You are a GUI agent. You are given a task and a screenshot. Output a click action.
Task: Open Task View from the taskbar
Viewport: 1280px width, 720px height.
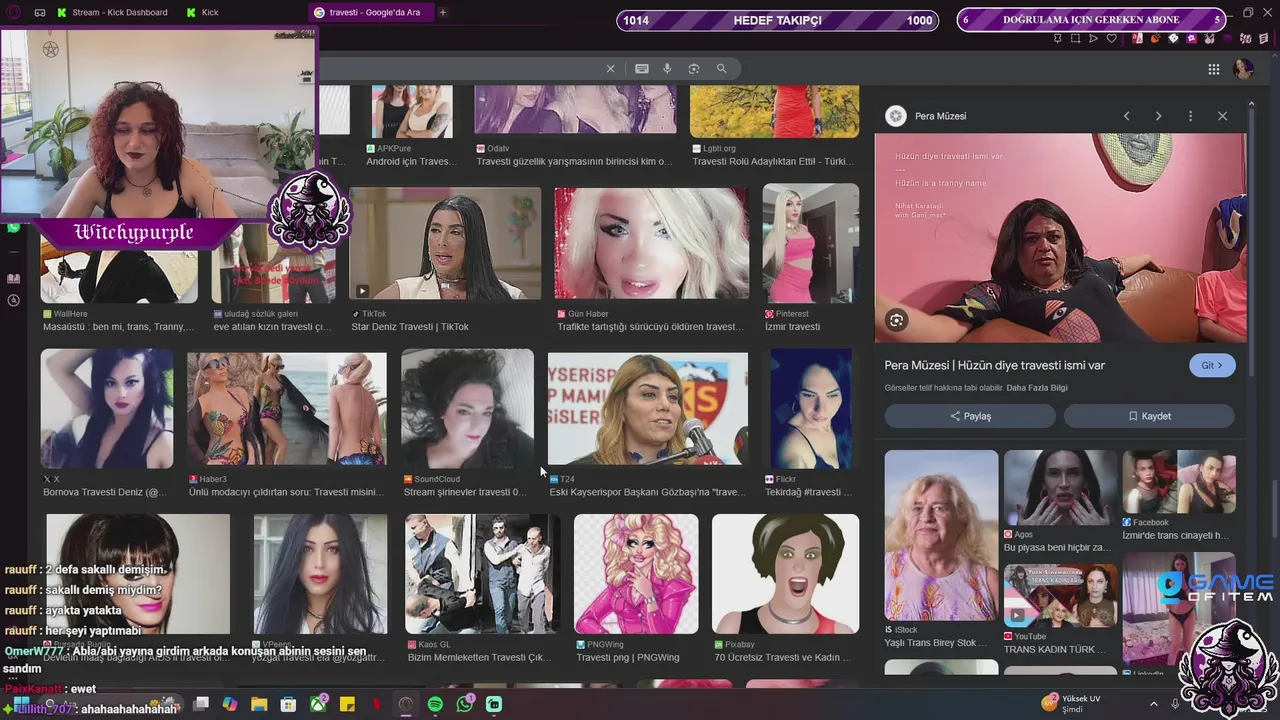pos(201,704)
